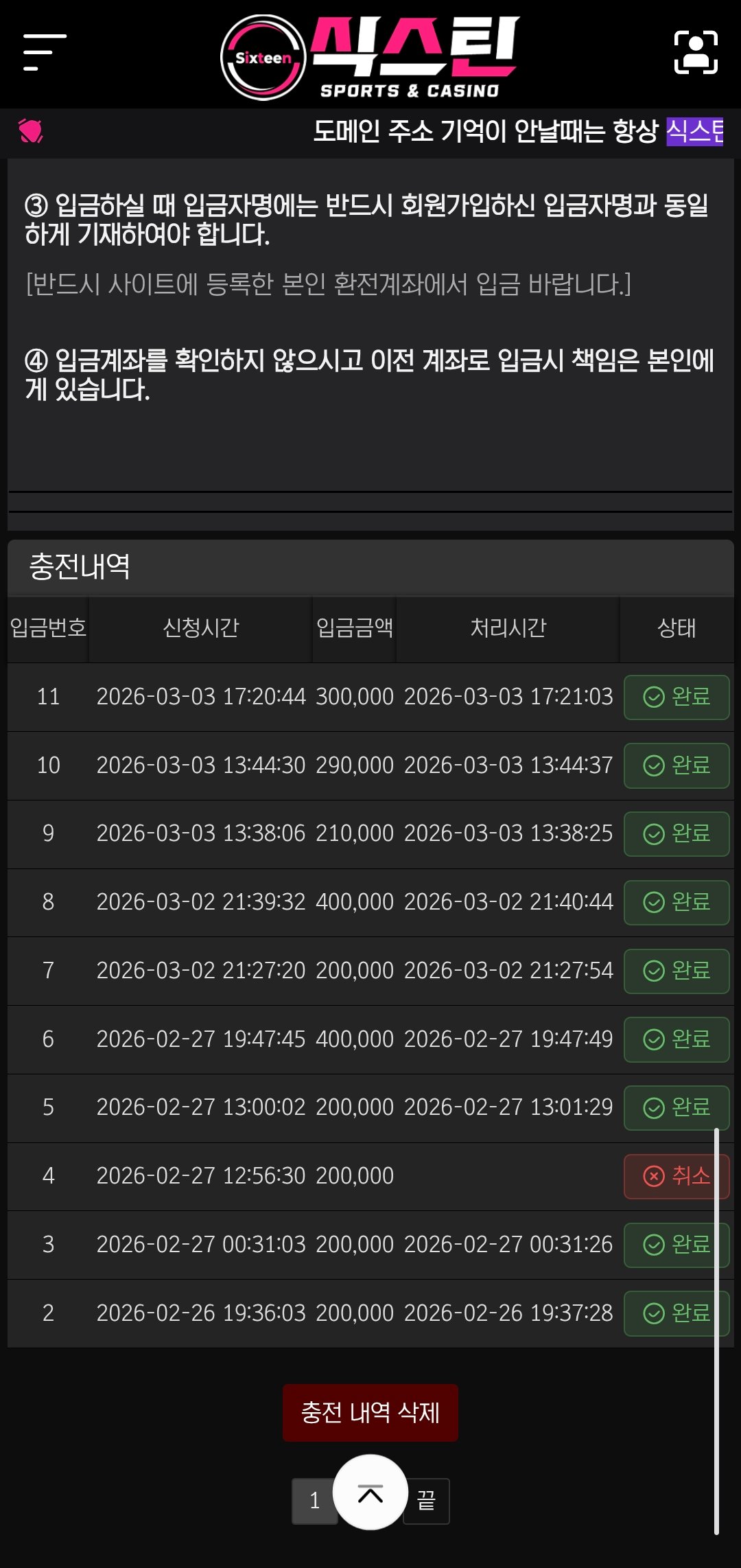The image size is (741, 1568).
Task: Open the user profile icon
Action: tap(696, 52)
